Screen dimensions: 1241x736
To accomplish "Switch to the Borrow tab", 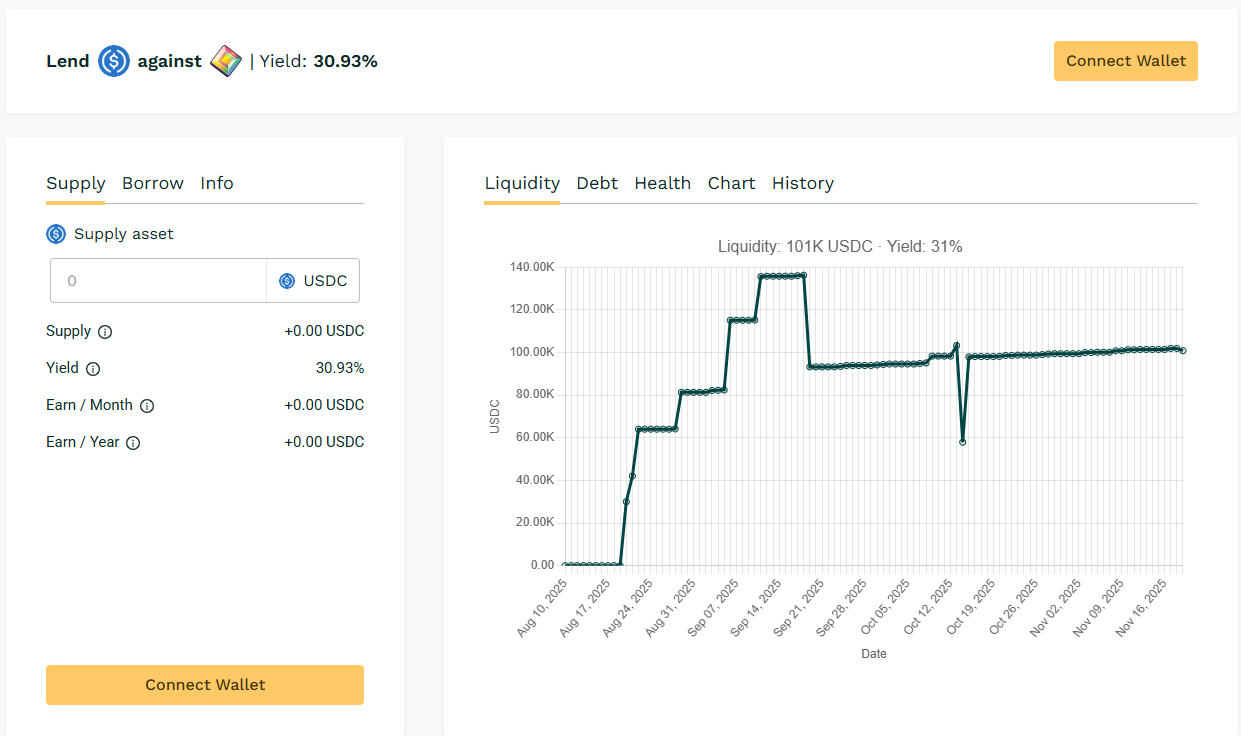I will click(x=153, y=183).
